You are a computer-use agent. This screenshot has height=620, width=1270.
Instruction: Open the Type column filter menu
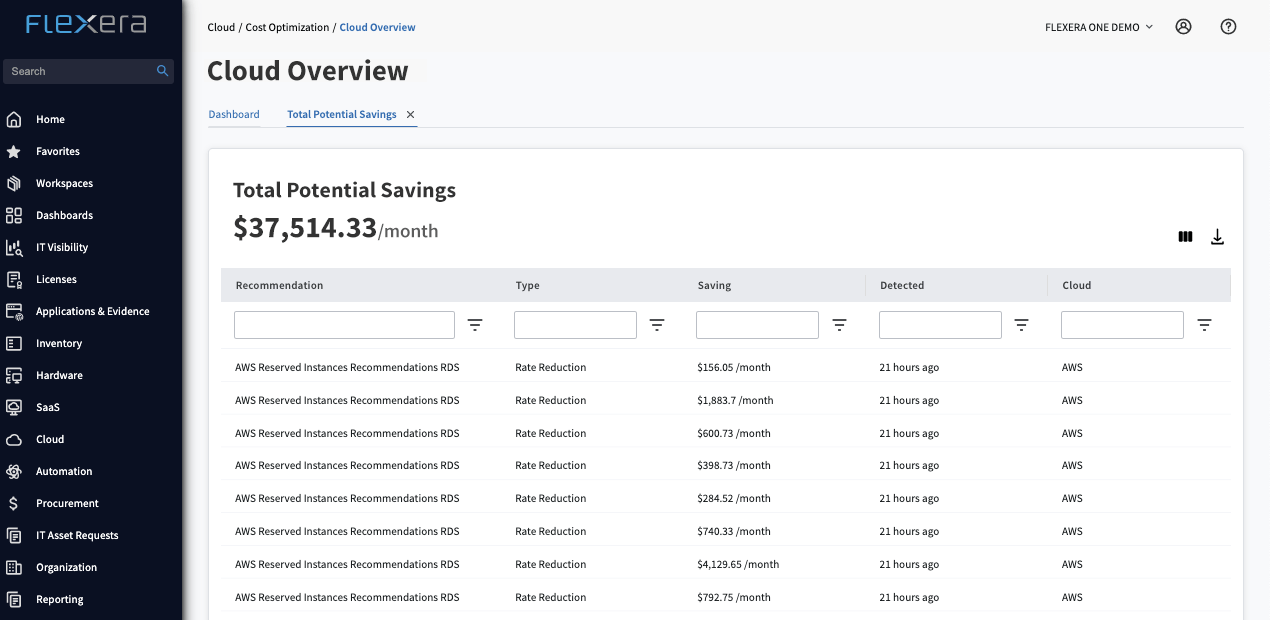(657, 325)
